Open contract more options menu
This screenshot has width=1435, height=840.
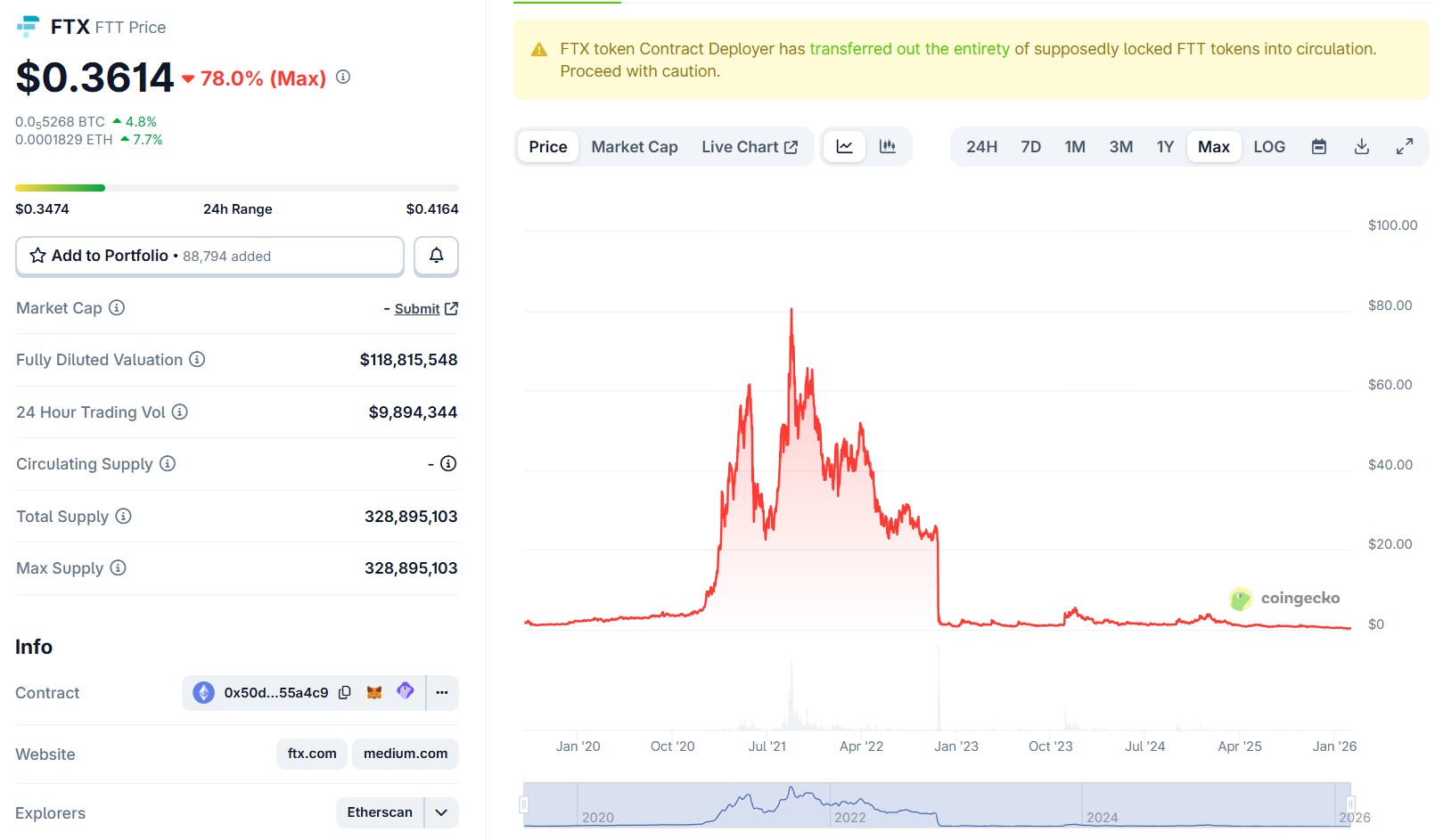[442, 692]
